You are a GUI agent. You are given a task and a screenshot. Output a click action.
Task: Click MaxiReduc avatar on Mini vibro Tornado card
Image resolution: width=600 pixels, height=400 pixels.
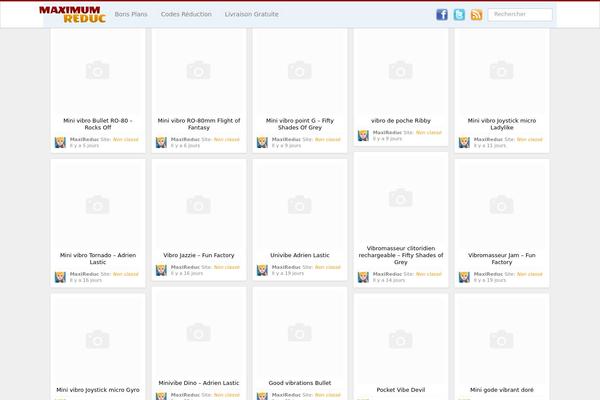pyautogui.click(x=60, y=277)
